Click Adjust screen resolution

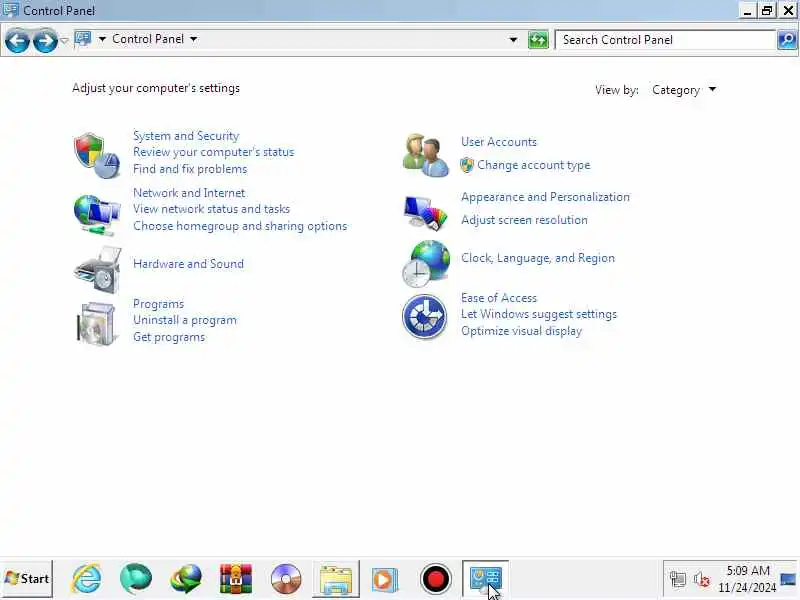click(x=524, y=220)
